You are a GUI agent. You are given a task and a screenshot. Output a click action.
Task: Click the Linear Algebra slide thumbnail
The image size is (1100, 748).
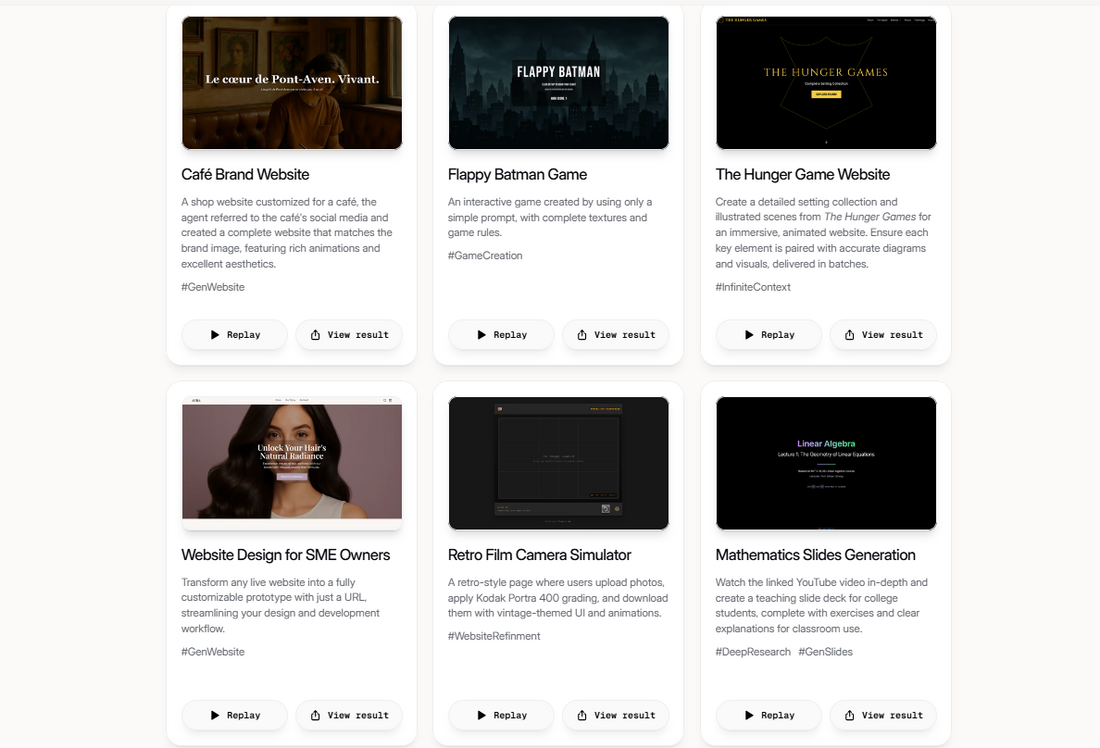point(825,462)
